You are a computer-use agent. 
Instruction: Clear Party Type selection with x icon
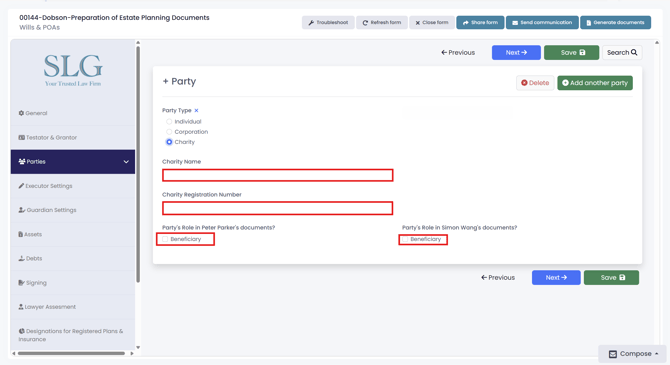click(x=197, y=110)
